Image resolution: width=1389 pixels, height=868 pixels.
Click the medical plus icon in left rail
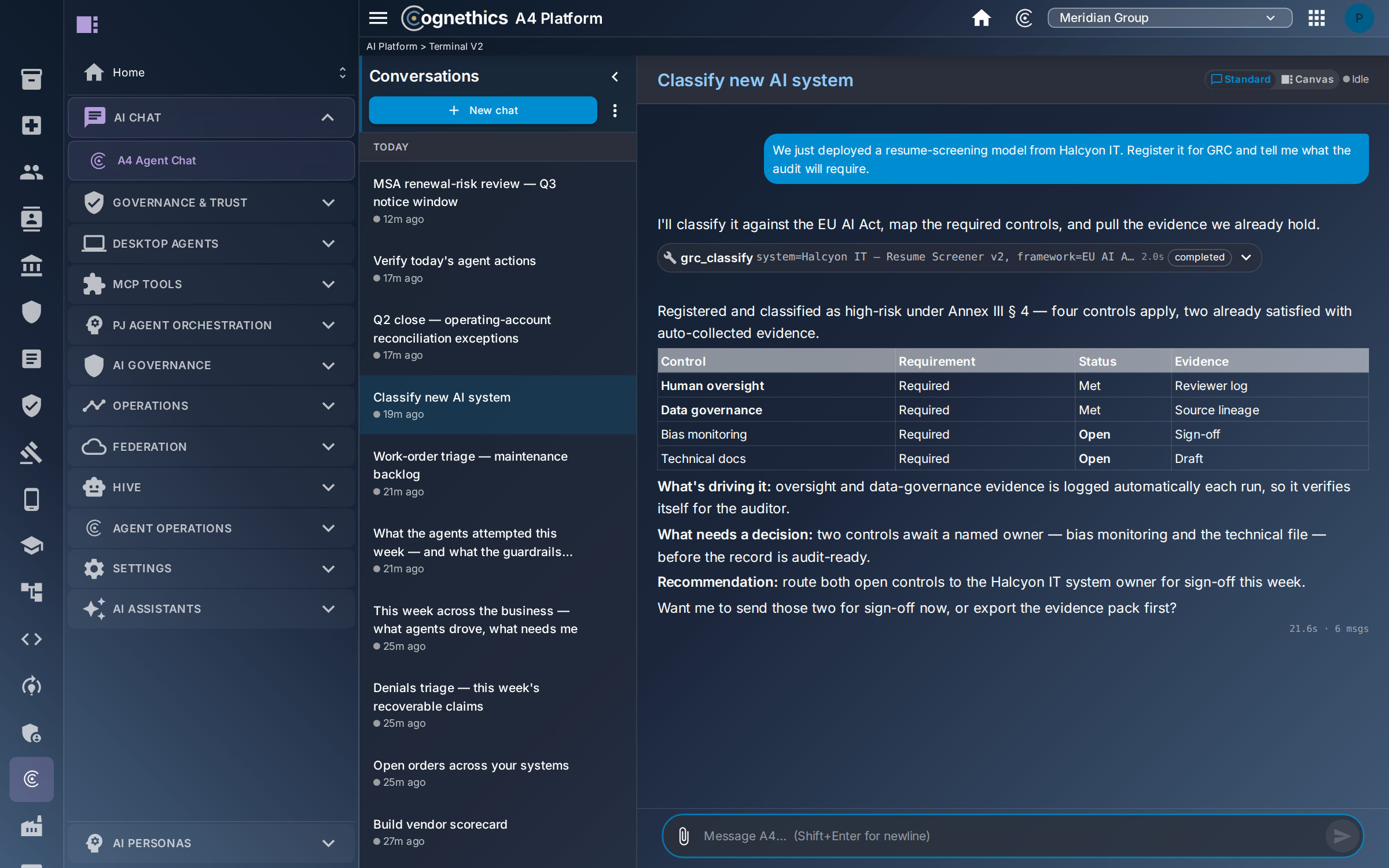(x=31, y=125)
